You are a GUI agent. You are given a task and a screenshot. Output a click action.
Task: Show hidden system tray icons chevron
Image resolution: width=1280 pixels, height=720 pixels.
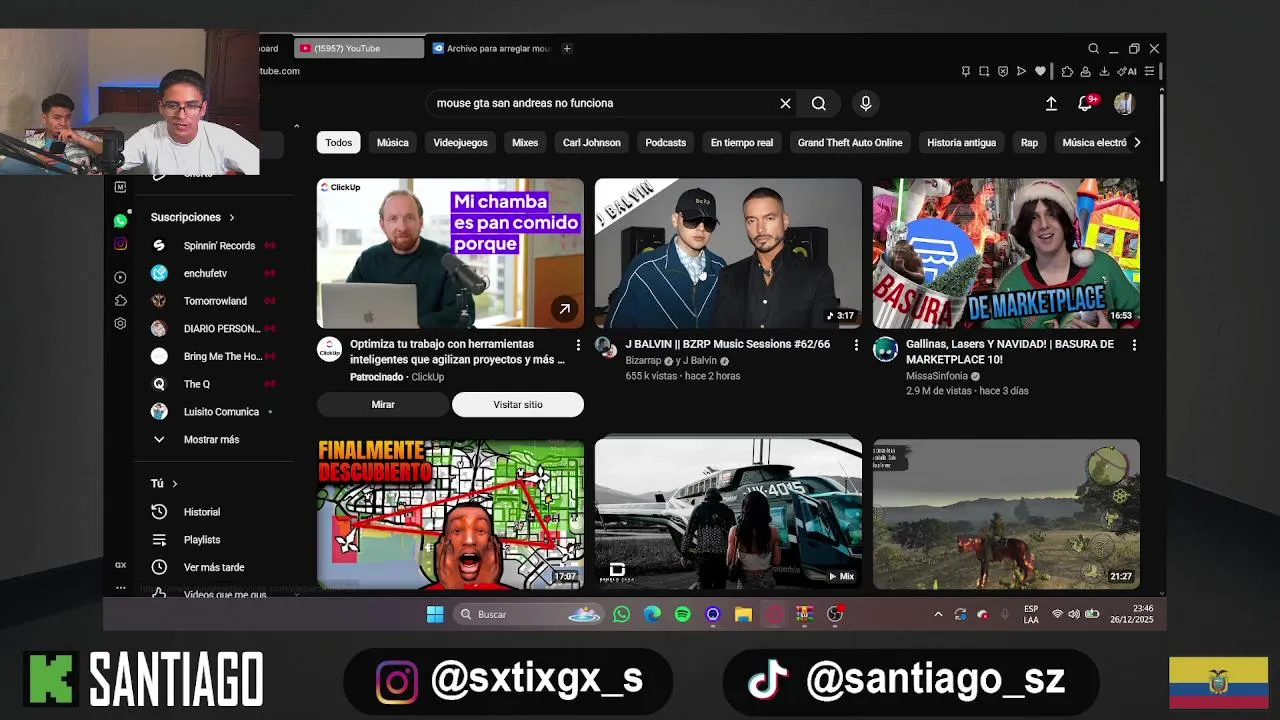tap(938, 614)
